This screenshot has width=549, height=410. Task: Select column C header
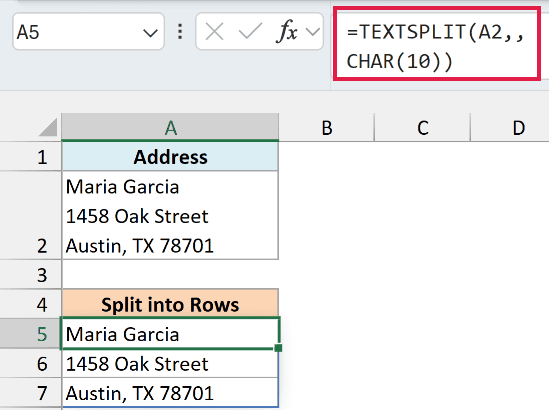(x=423, y=127)
